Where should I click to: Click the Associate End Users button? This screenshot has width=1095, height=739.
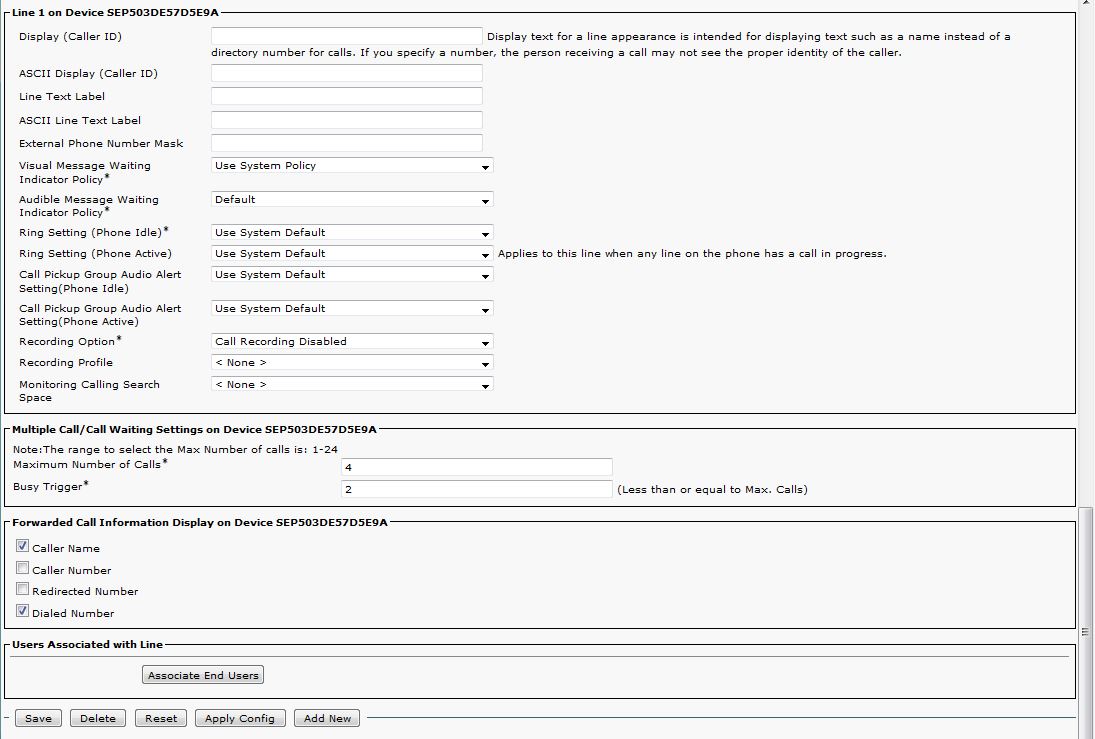pyautogui.click(x=203, y=676)
